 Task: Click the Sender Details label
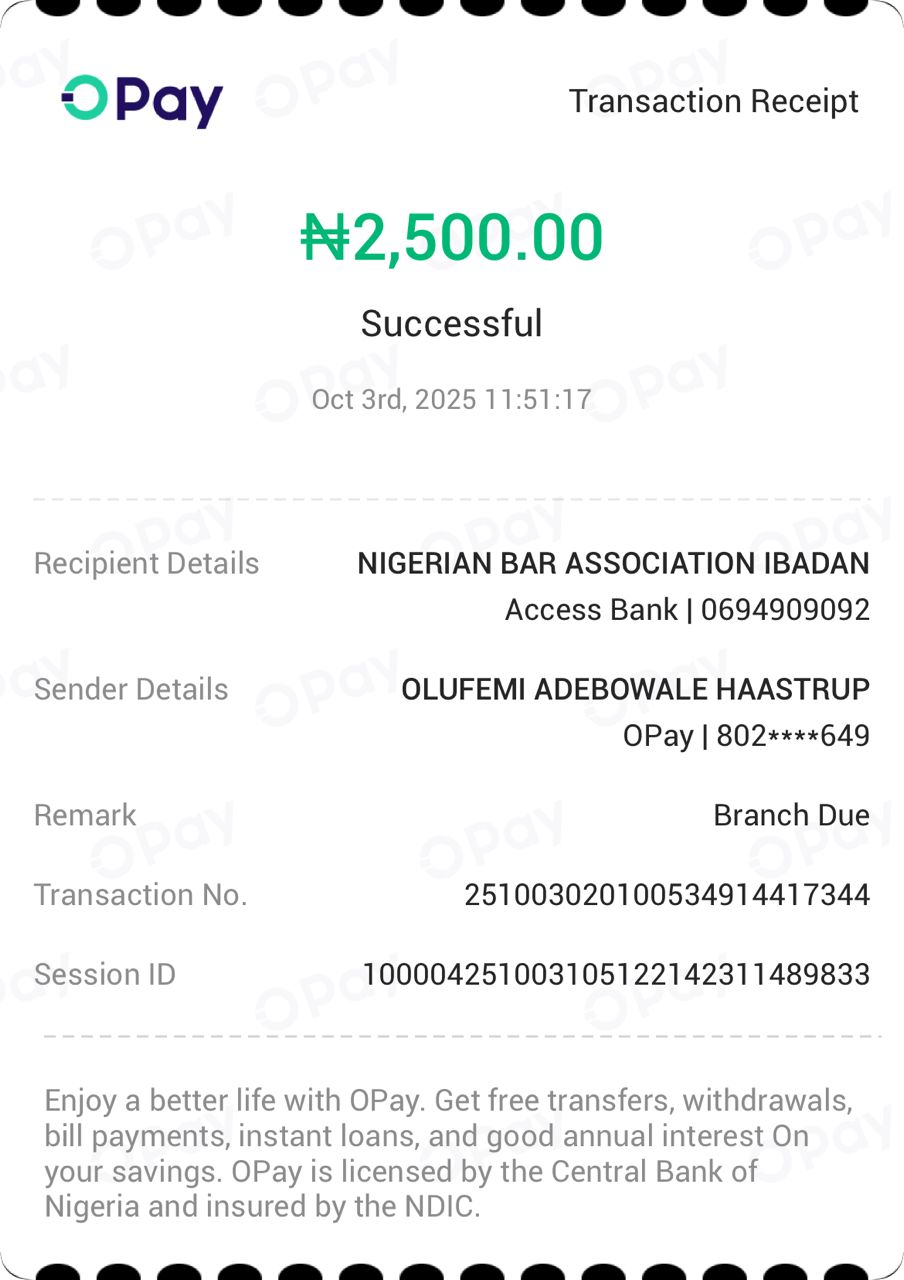pos(131,690)
